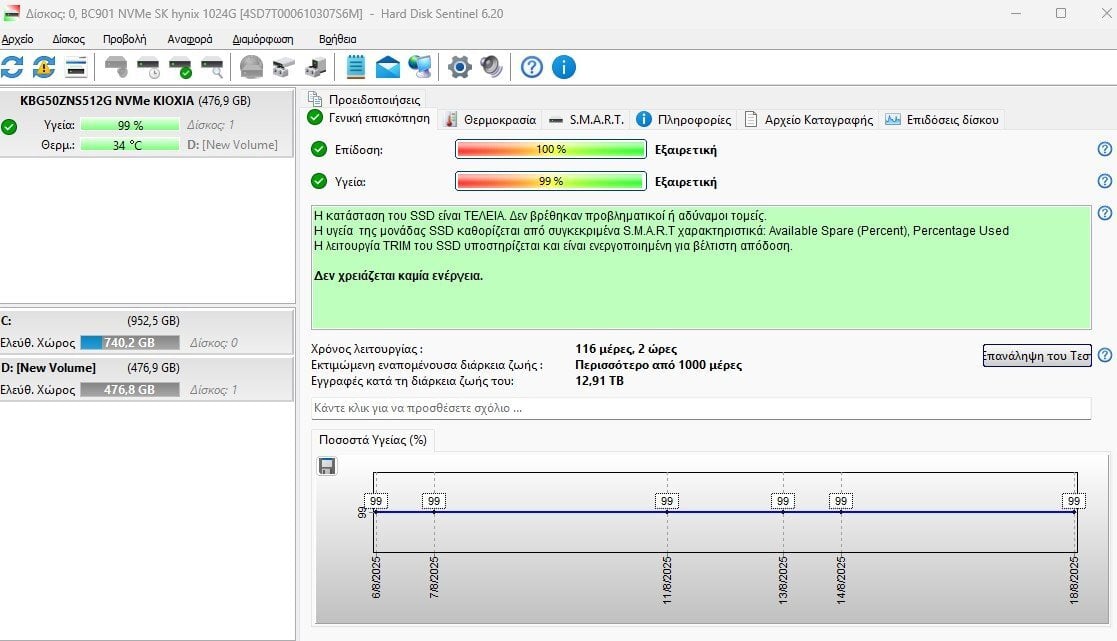
Task: Open the Πληροφορίες tab
Action: click(684, 120)
